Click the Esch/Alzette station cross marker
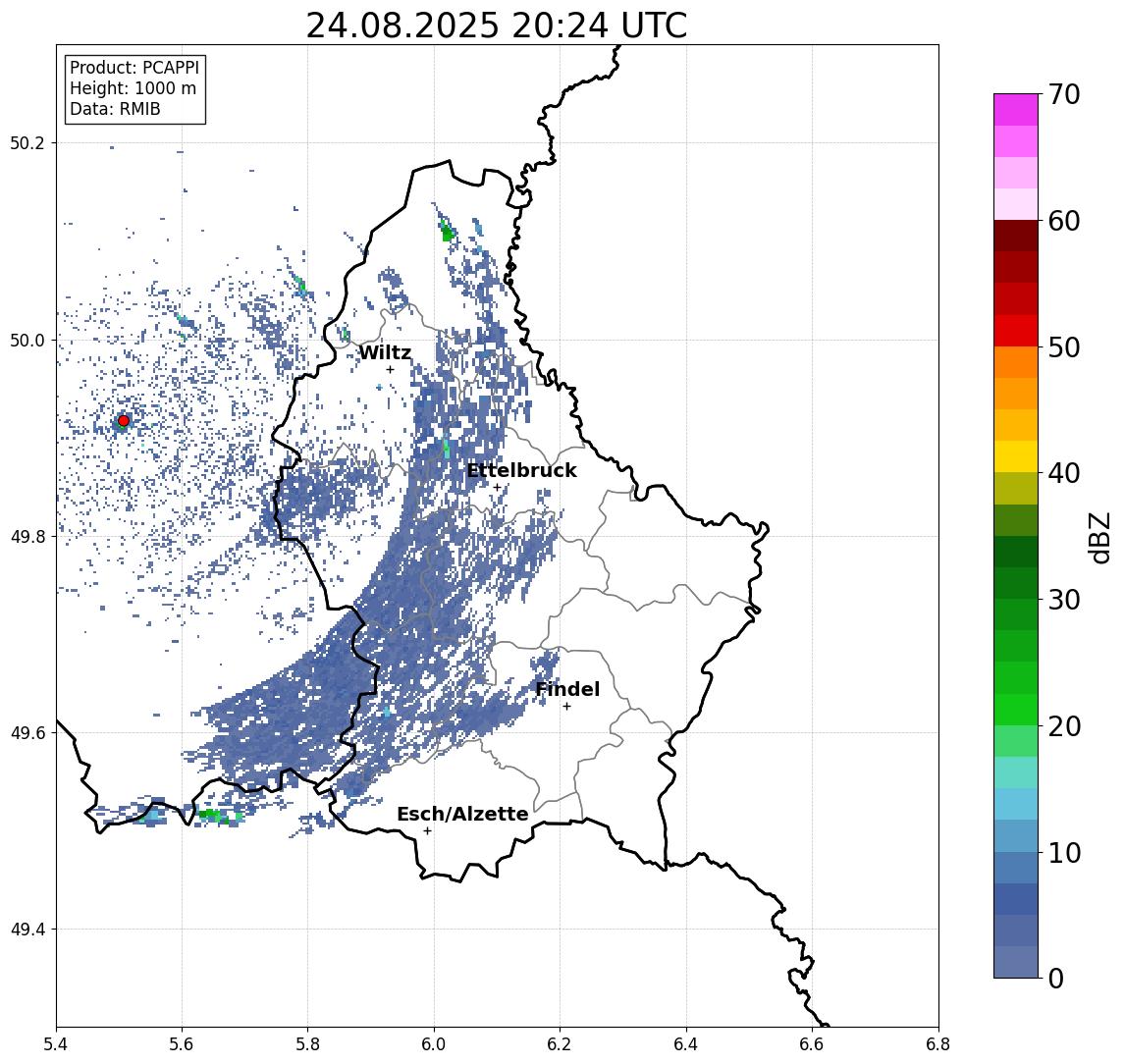The height and width of the screenshot is (1064, 1124). (427, 831)
